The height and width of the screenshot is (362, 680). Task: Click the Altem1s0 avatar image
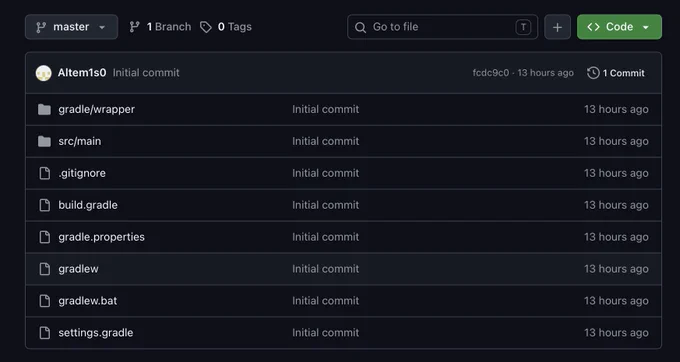(x=43, y=73)
